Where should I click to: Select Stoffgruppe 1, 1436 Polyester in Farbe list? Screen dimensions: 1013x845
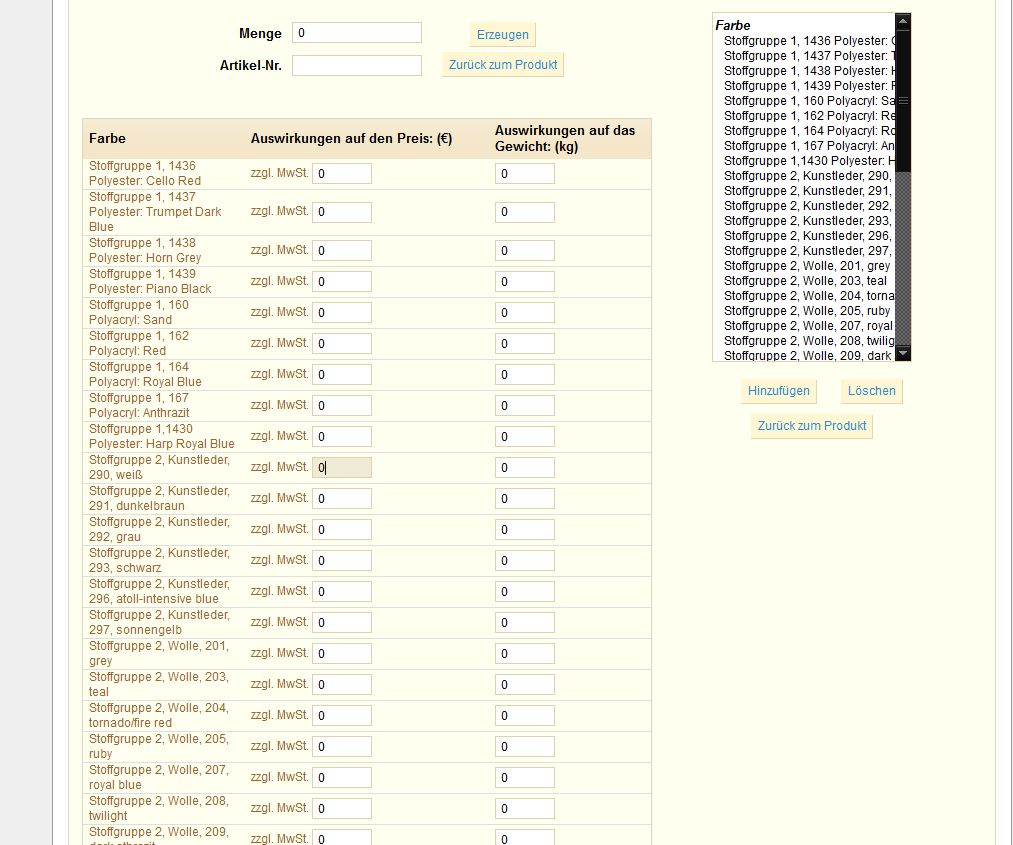[x=809, y=41]
